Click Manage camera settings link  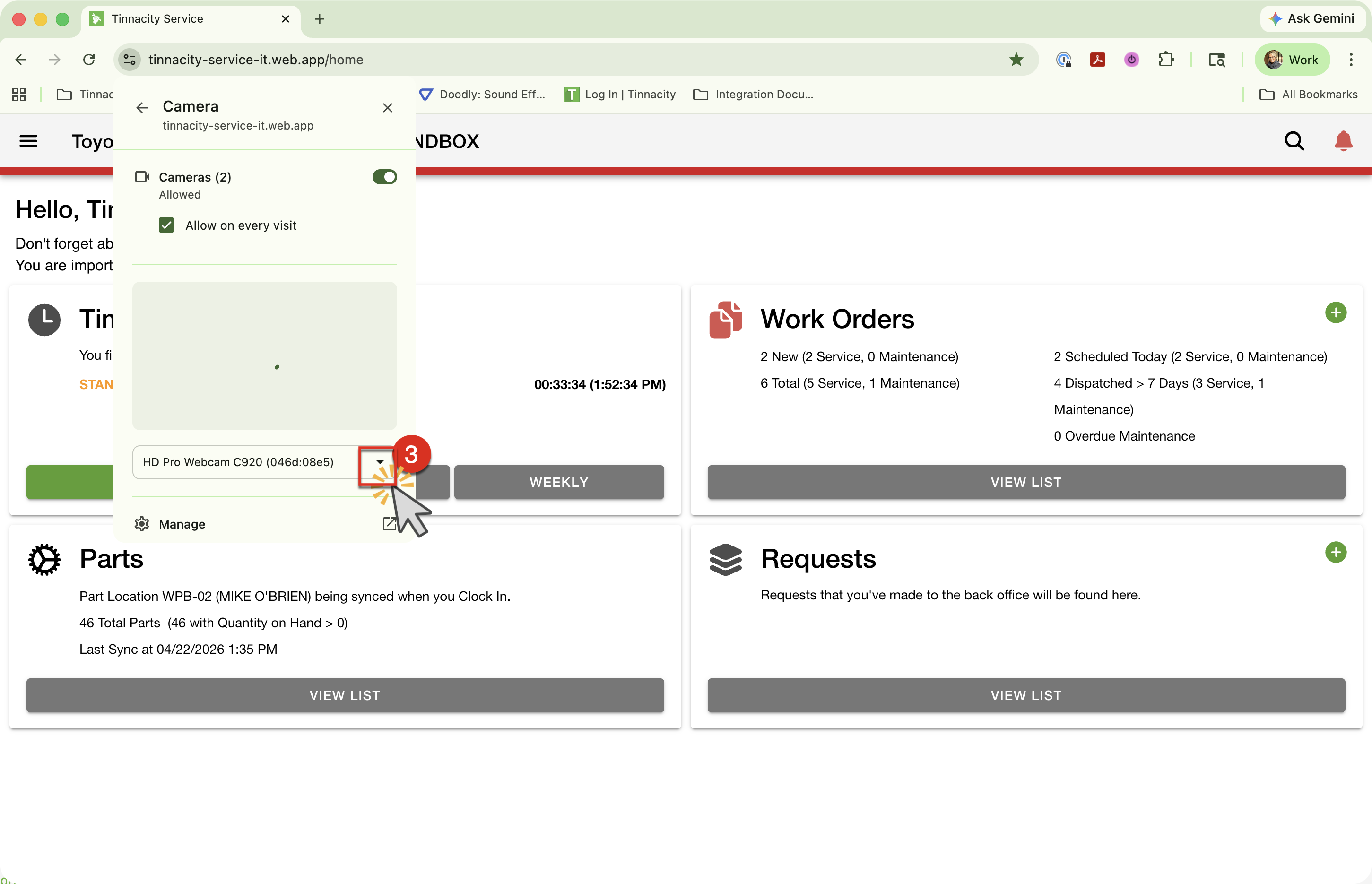182,524
